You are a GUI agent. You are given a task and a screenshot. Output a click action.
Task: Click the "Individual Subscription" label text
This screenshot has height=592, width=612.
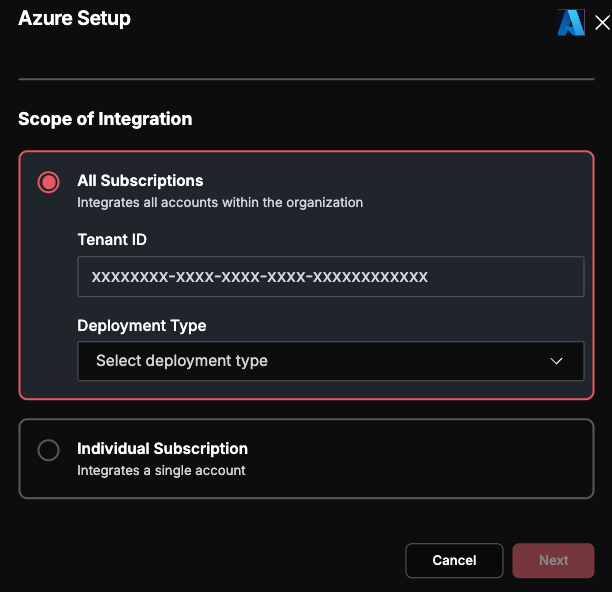[162, 449]
